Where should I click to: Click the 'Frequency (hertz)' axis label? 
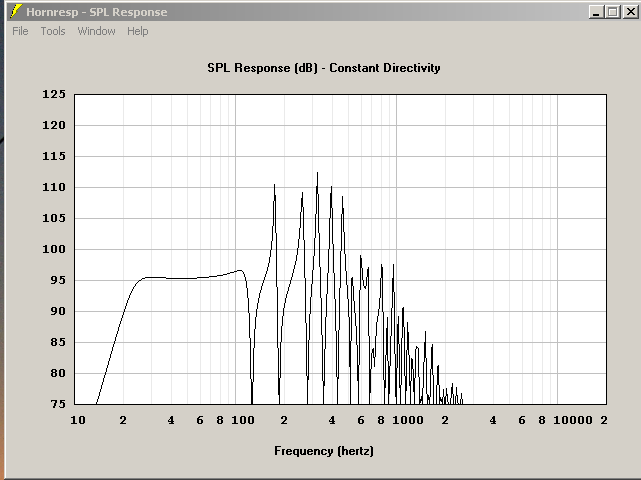click(324, 451)
